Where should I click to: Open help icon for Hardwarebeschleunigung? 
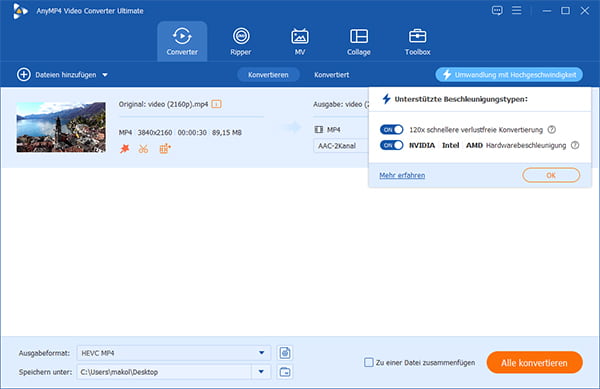pyautogui.click(x=575, y=145)
